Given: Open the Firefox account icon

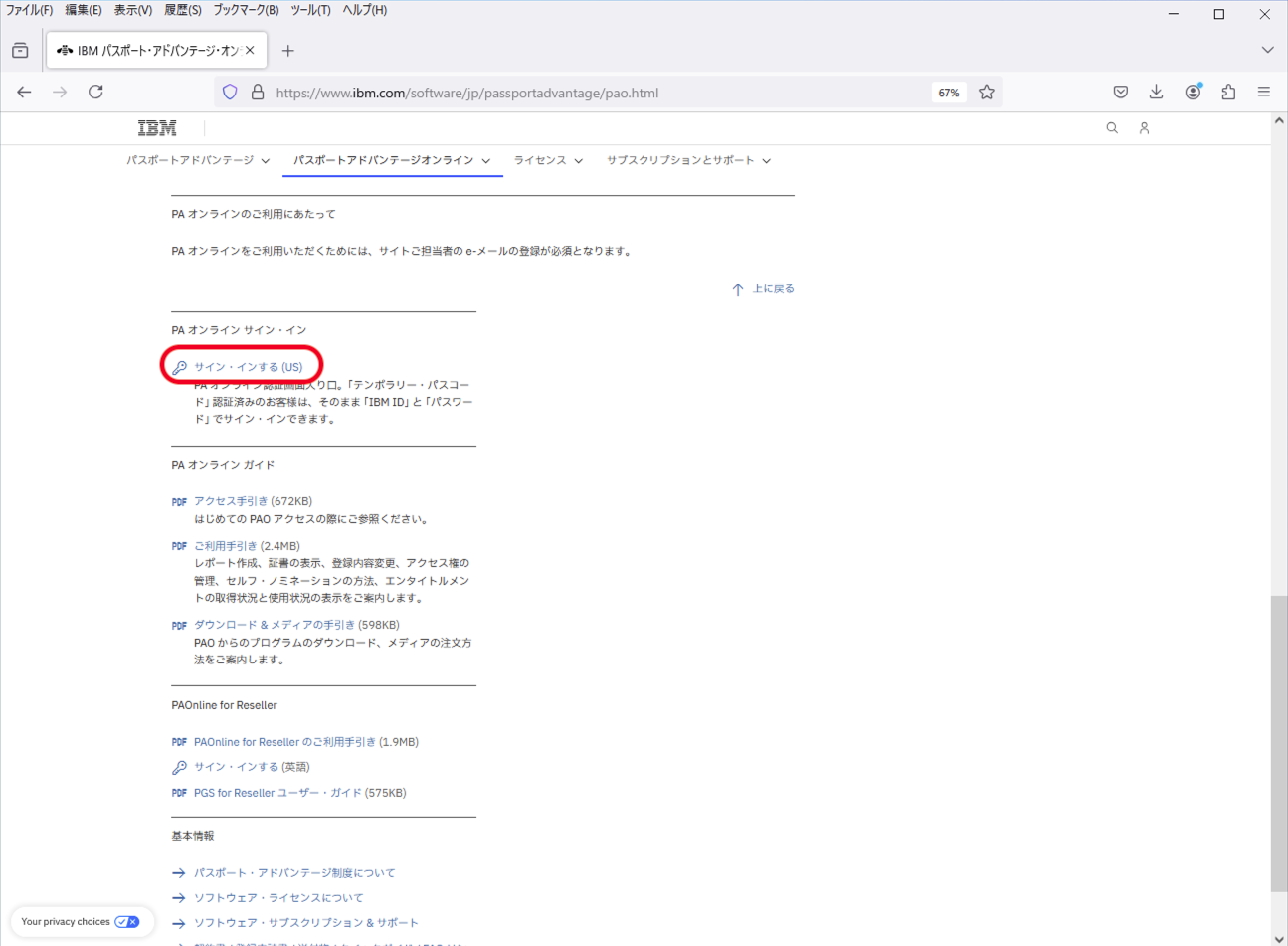Looking at the screenshot, I should point(1193,92).
